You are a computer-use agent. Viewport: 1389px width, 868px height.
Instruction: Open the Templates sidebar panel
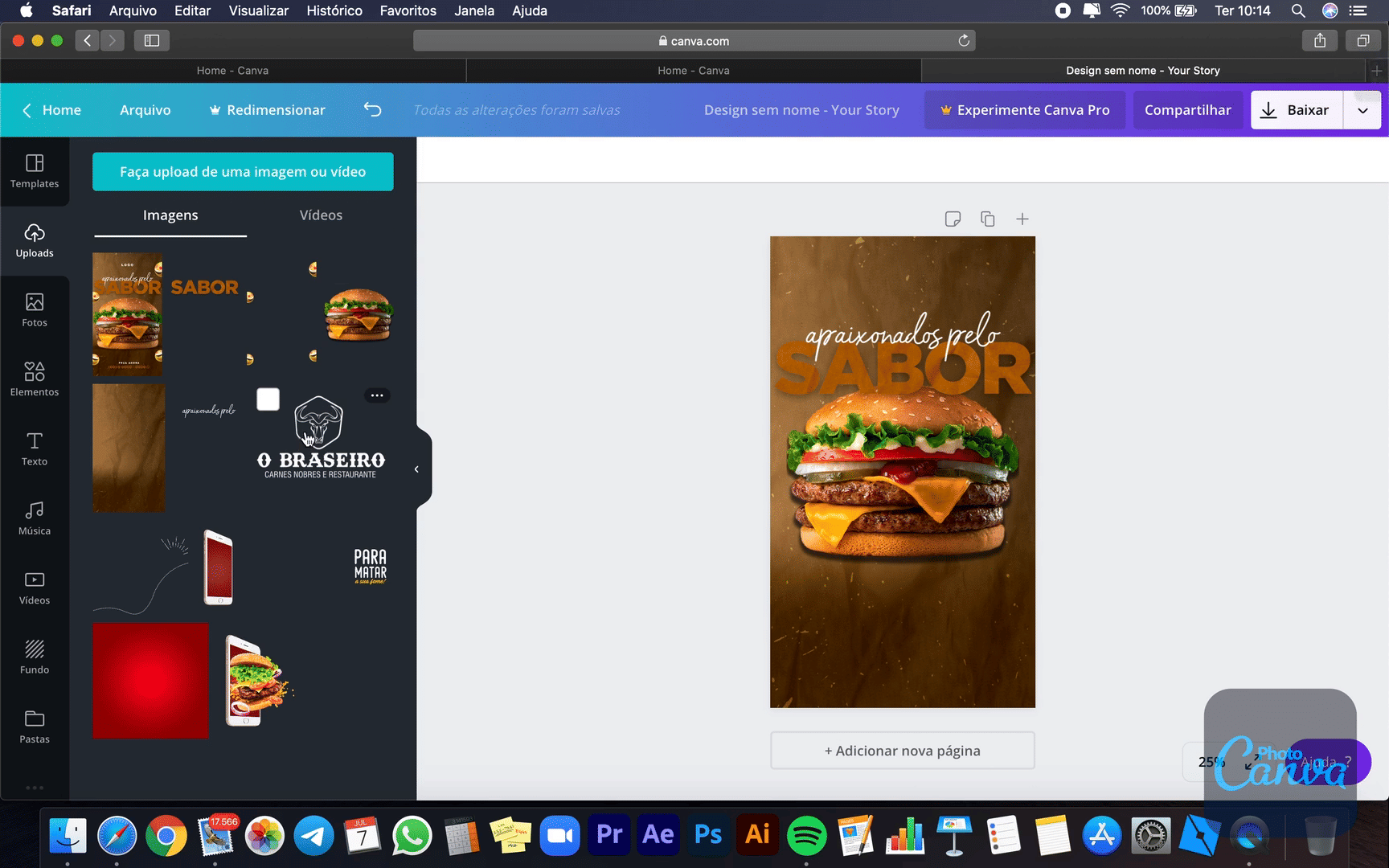[35, 171]
